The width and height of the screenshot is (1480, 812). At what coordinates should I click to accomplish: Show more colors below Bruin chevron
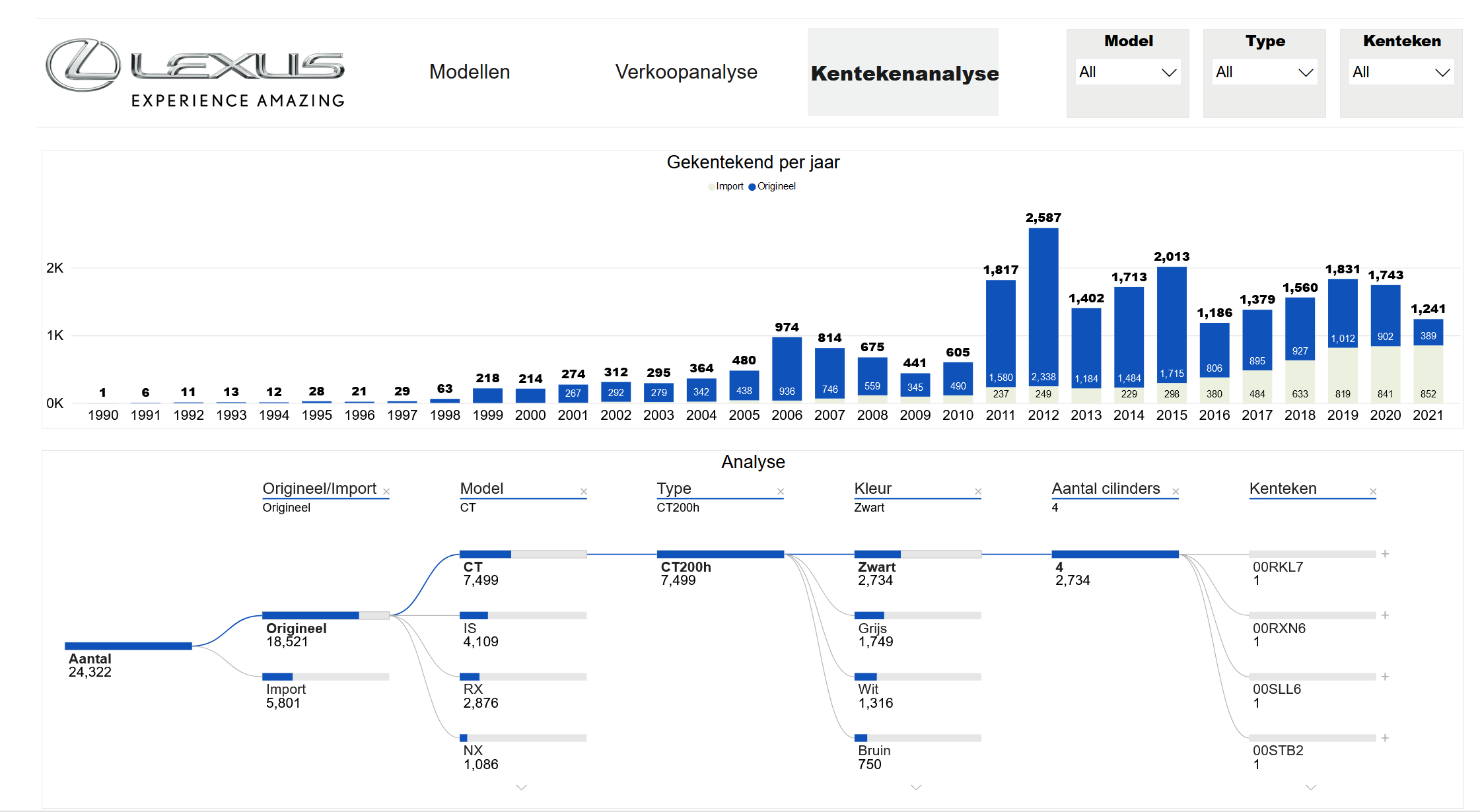(916, 787)
